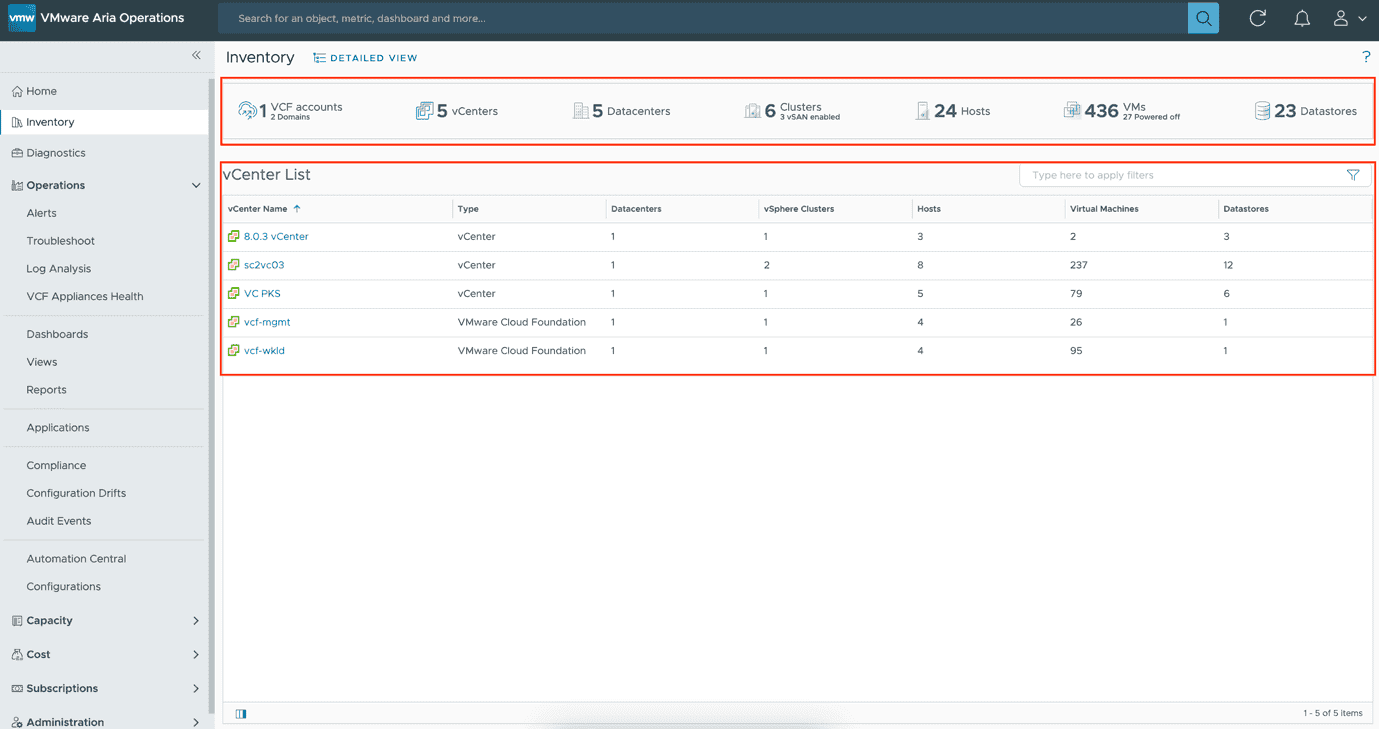Collapse the Operations navigation section
Screen dimensions: 1379x729
pos(196,184)
